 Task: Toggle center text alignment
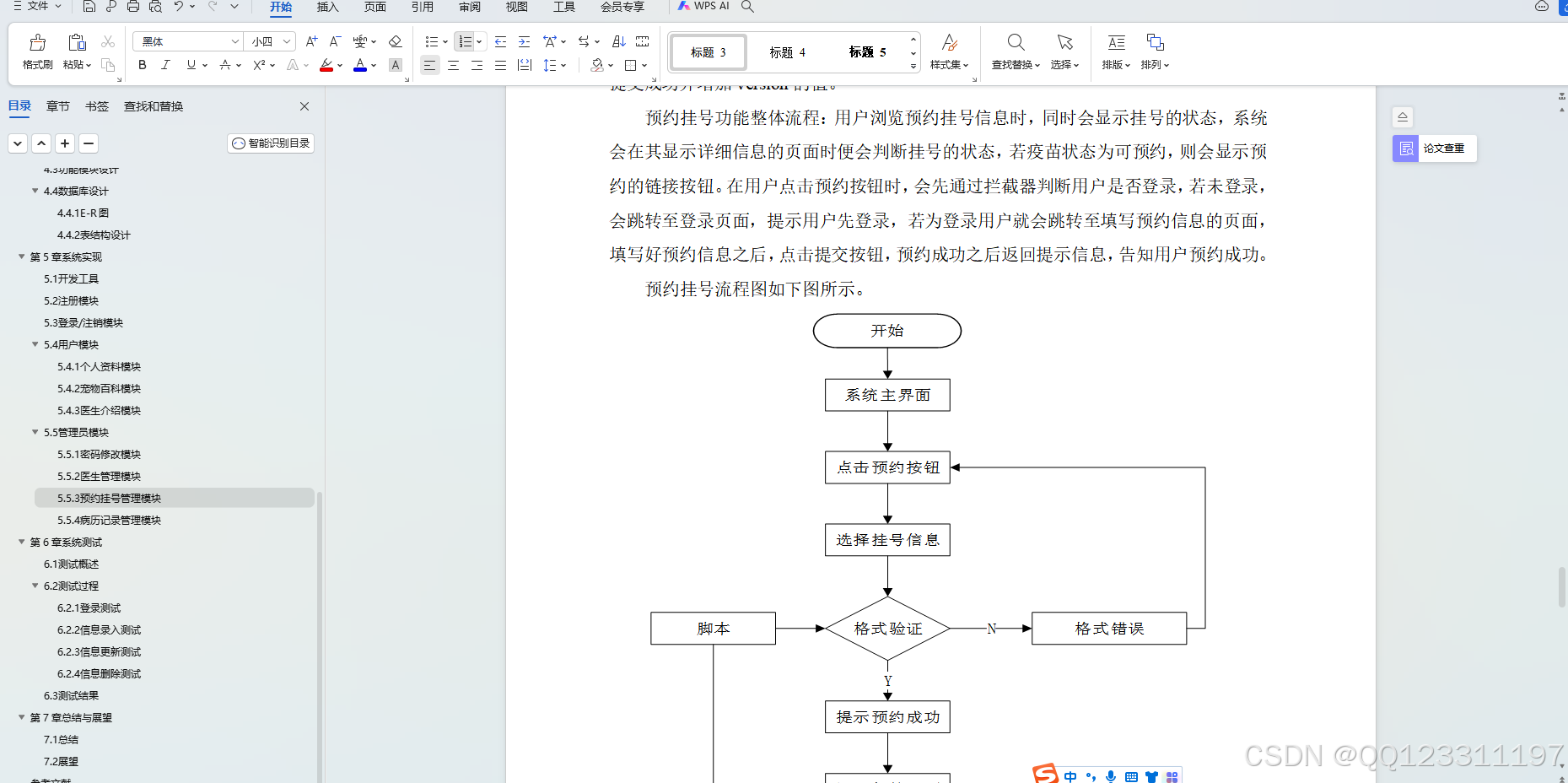[x=453, y=65]
